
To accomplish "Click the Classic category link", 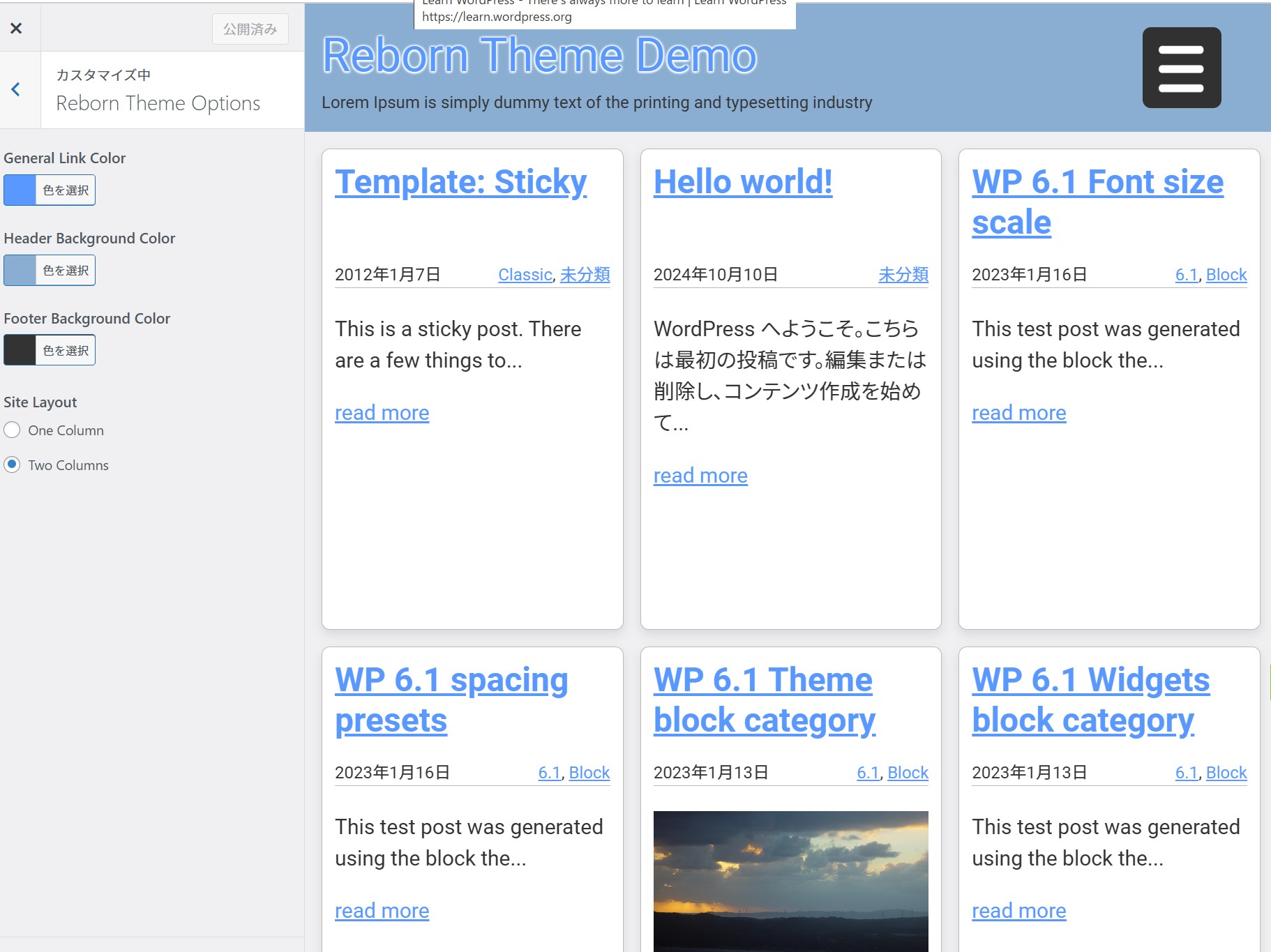I will click(525, 275).
